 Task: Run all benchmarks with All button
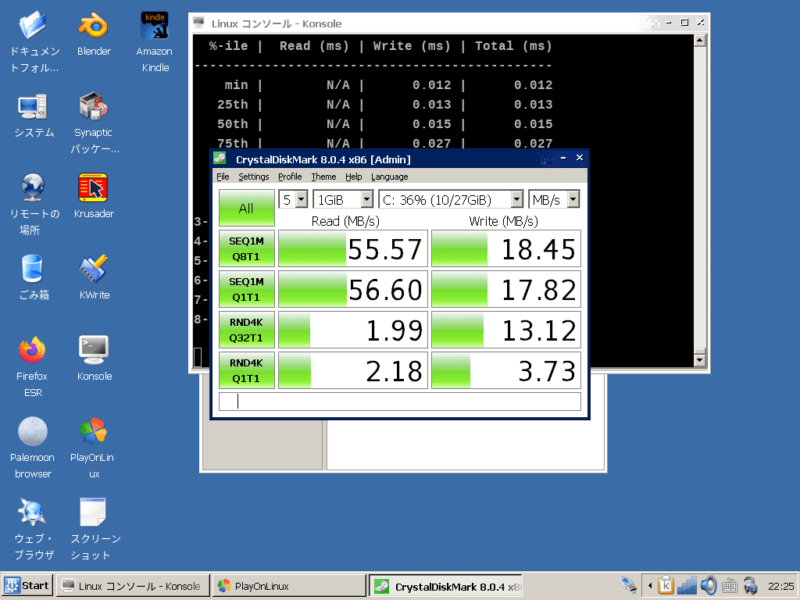pyautogui.click(x=245, y=208)
